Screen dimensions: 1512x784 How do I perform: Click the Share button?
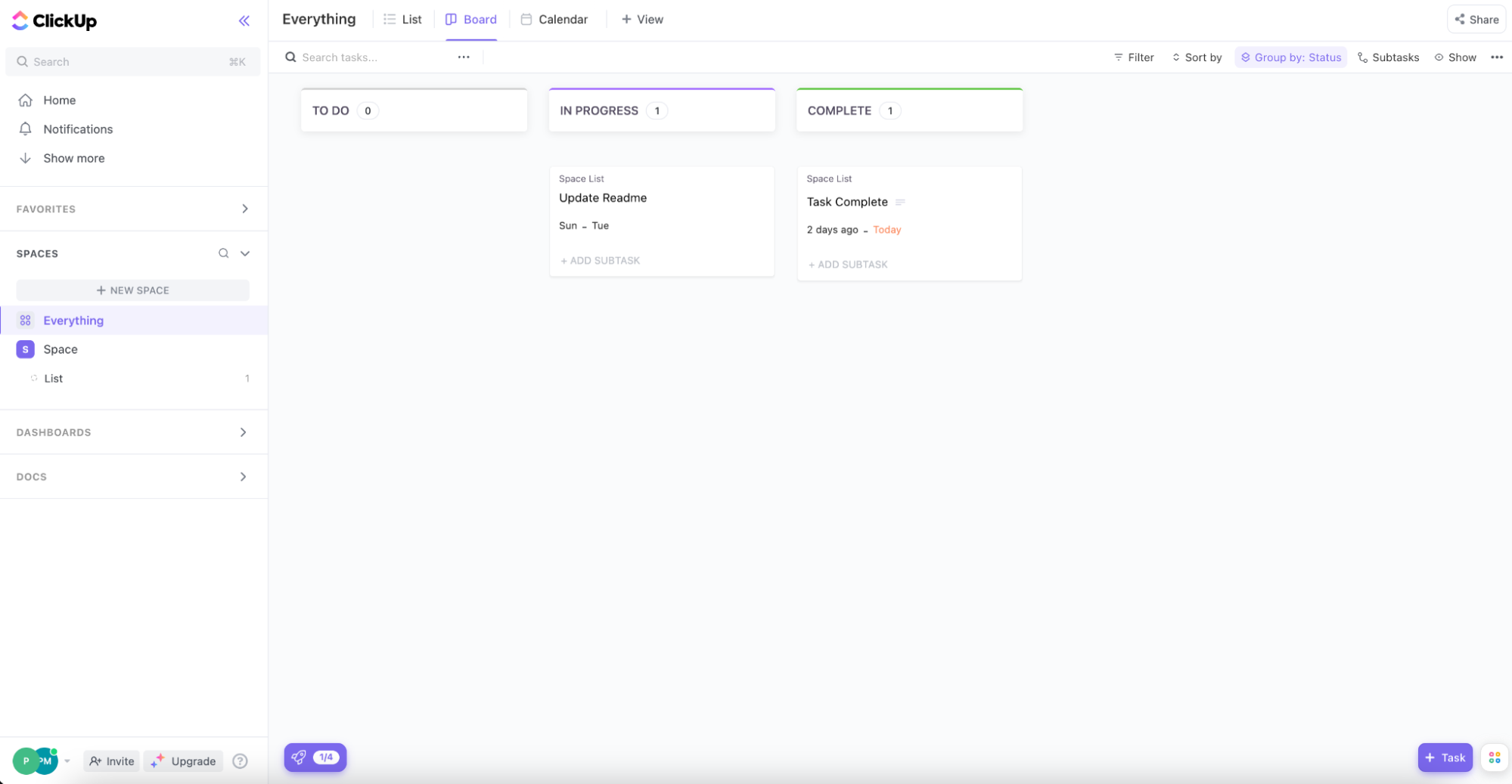[x=1475, y=19]
